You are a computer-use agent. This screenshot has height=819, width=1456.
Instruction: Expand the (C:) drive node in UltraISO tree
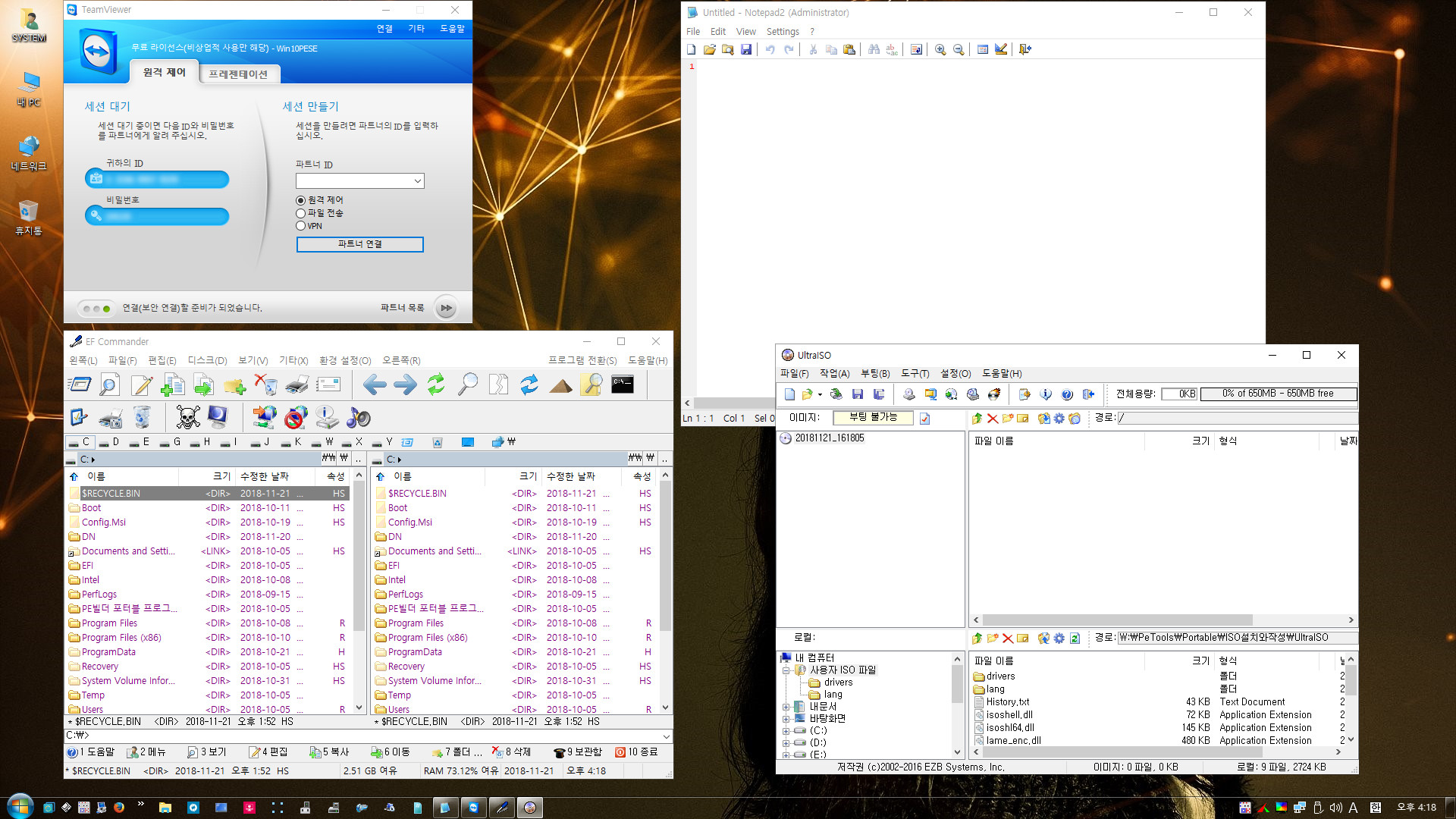[x=786, y=731]
